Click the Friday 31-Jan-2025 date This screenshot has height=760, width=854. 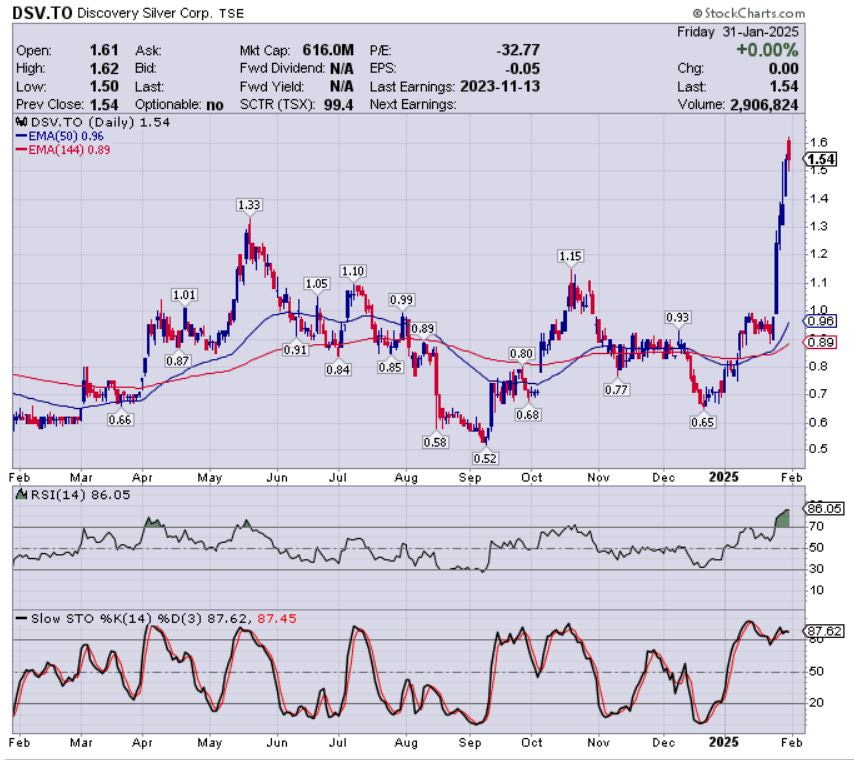(737, 32)
